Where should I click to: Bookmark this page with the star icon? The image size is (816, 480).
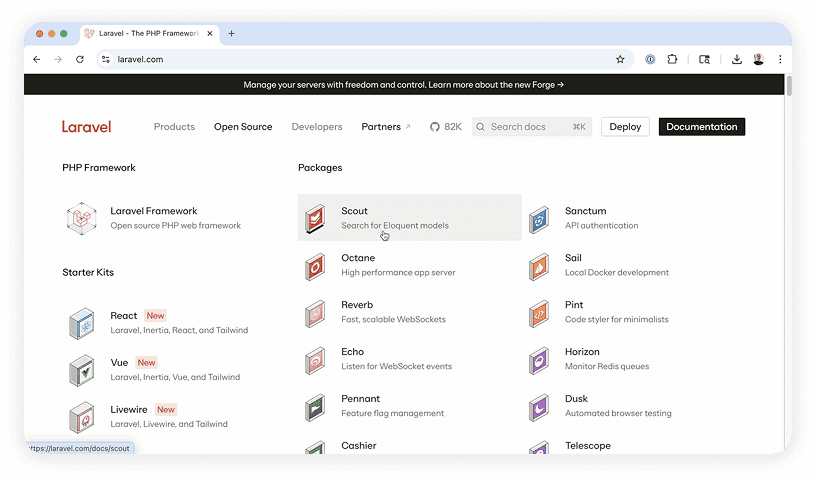[x=620, y=59]
